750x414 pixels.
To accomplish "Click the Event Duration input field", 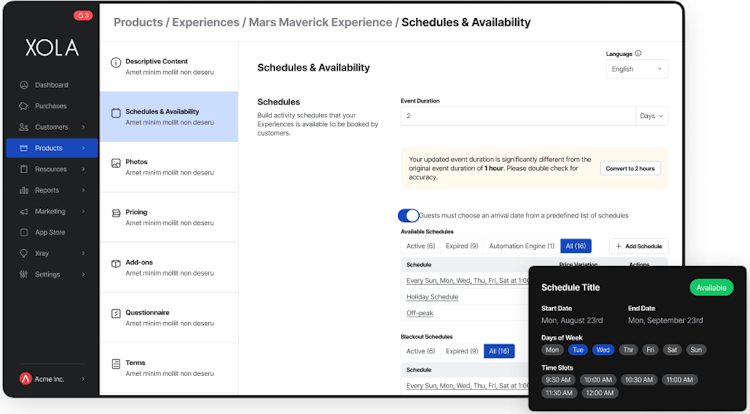I will (517, 116).
